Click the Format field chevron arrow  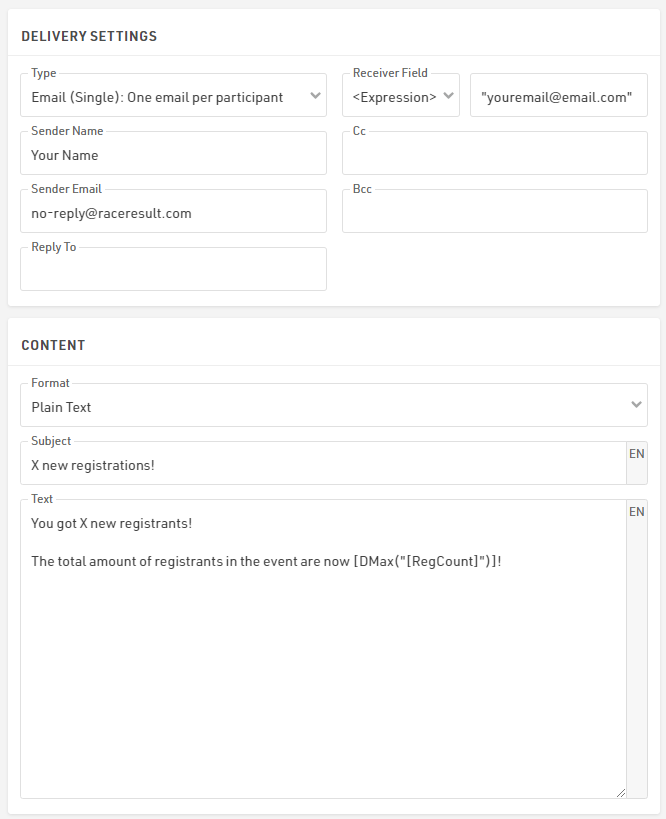point(636,404)
